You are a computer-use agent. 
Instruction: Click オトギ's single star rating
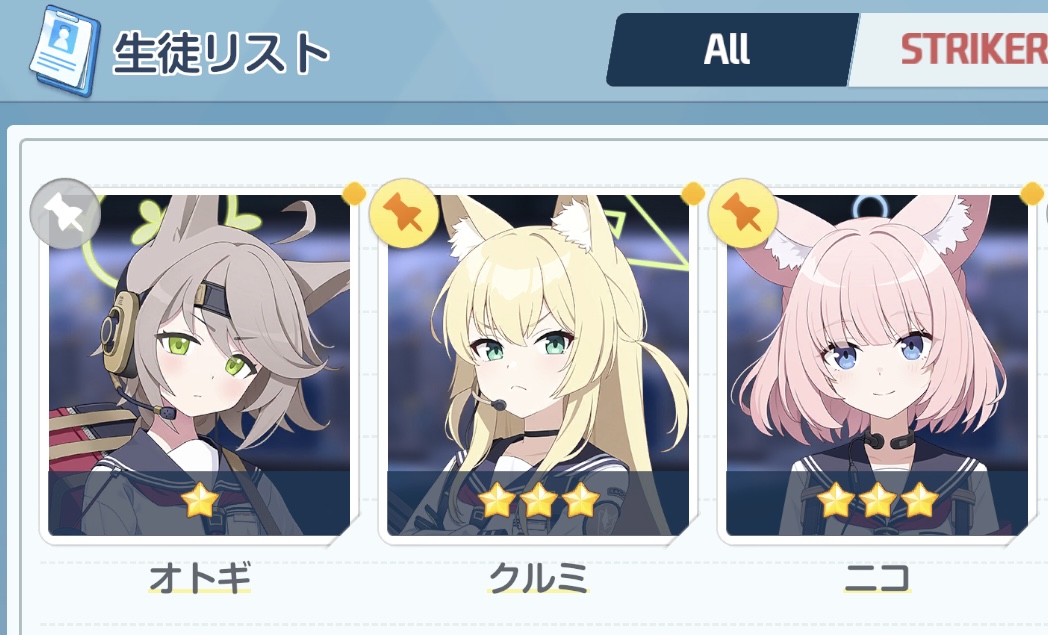point(199,501)
